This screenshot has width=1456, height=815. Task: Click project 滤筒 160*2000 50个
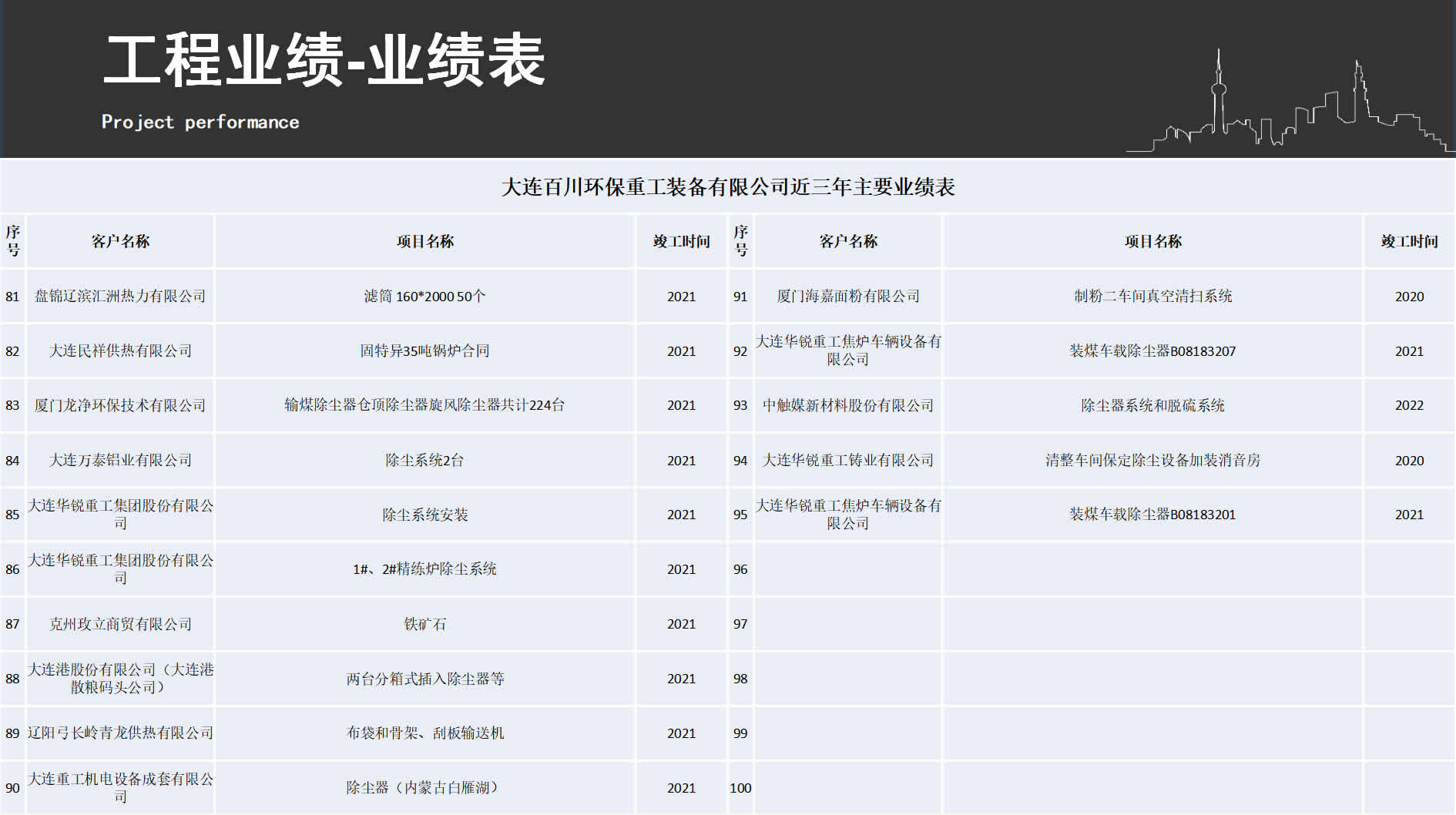(424, 296)
